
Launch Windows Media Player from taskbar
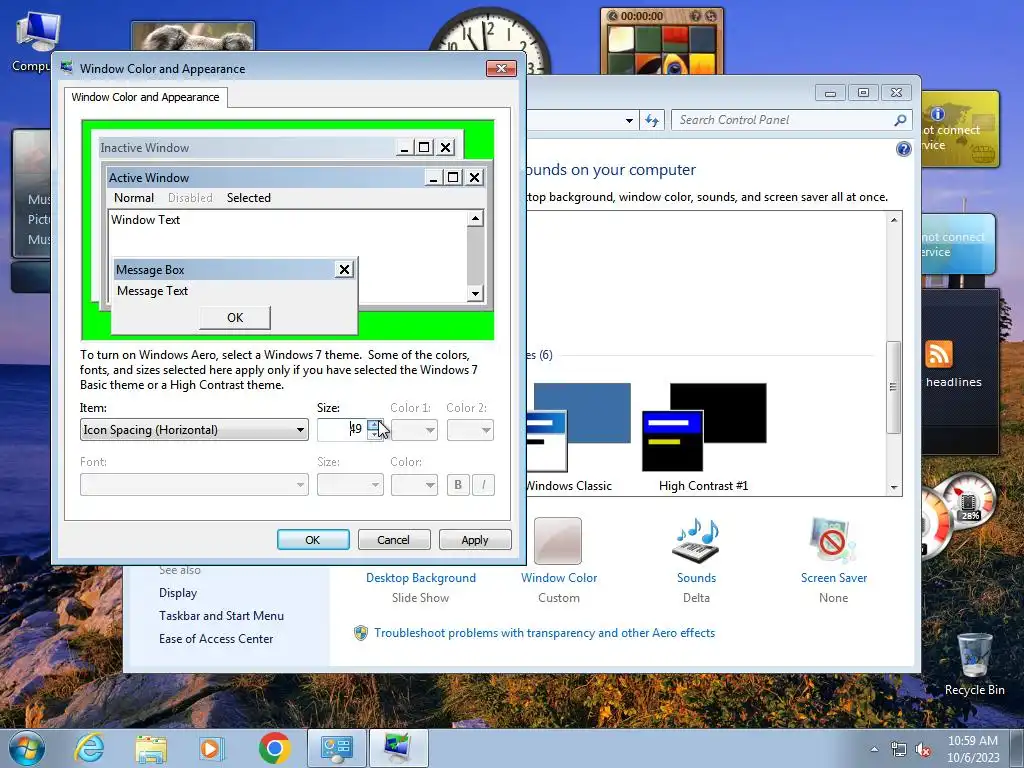211,749
